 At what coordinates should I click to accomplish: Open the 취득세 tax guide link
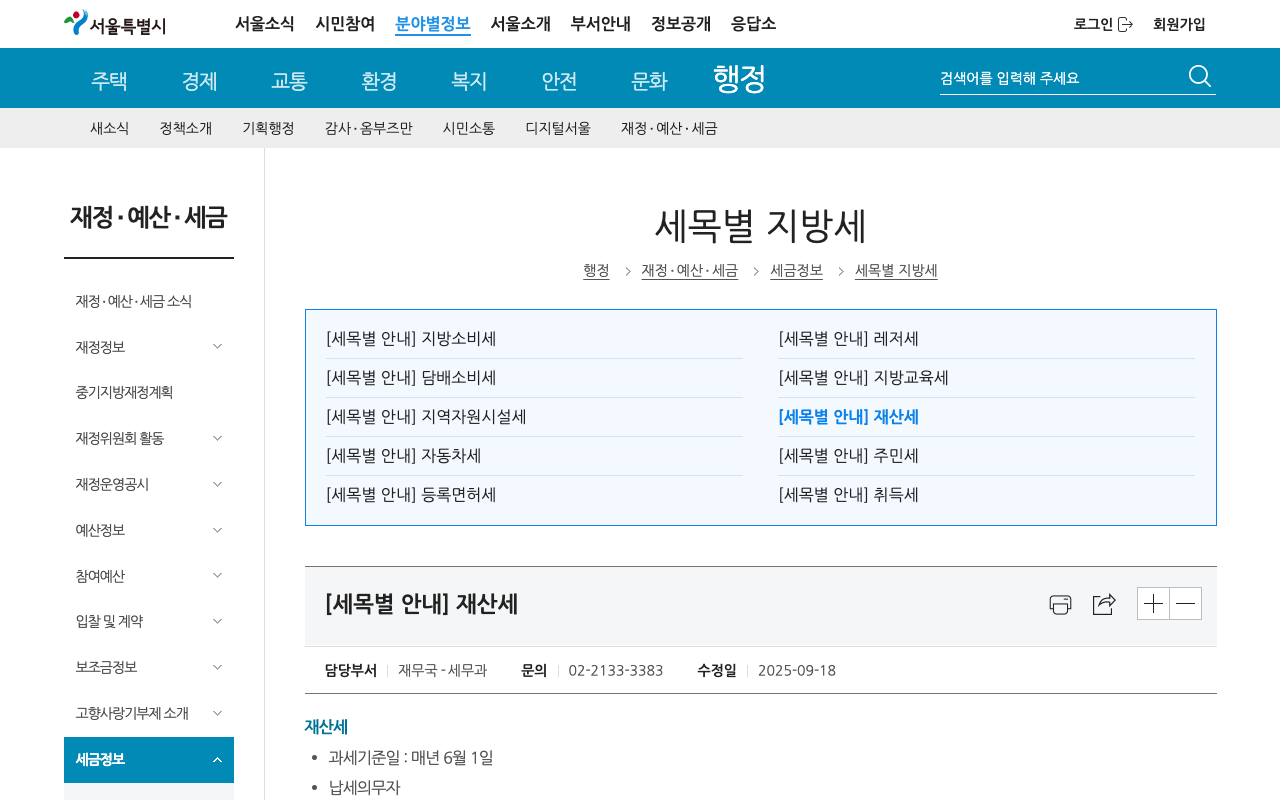tap(849, 494)
